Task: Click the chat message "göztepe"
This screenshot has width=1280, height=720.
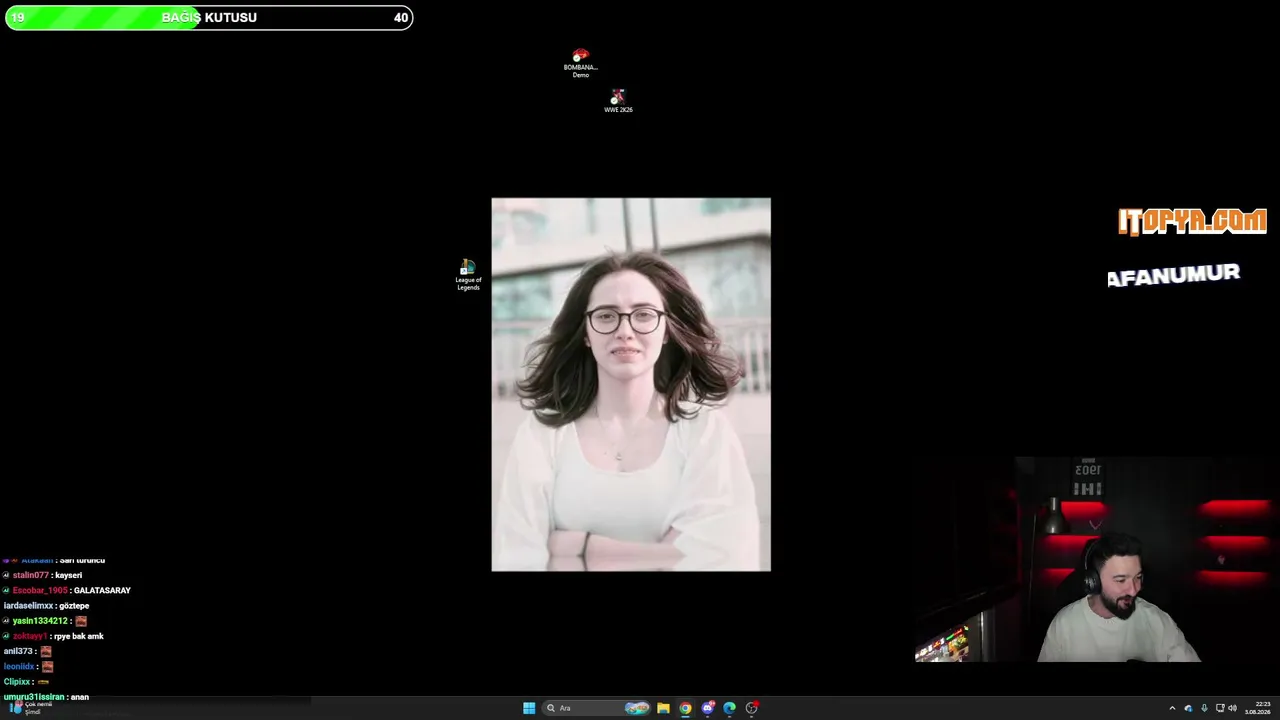Action: click(75, 606)
